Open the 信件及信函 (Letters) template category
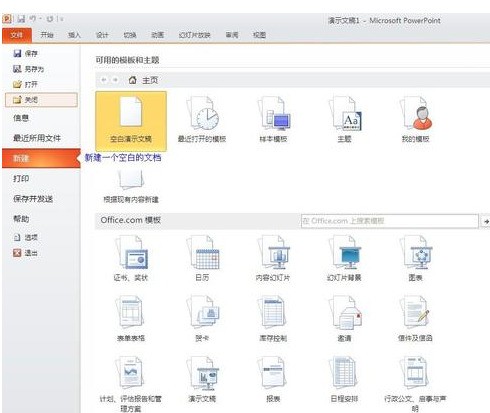This screenshot has height=413, width=490. click(415, 319)
